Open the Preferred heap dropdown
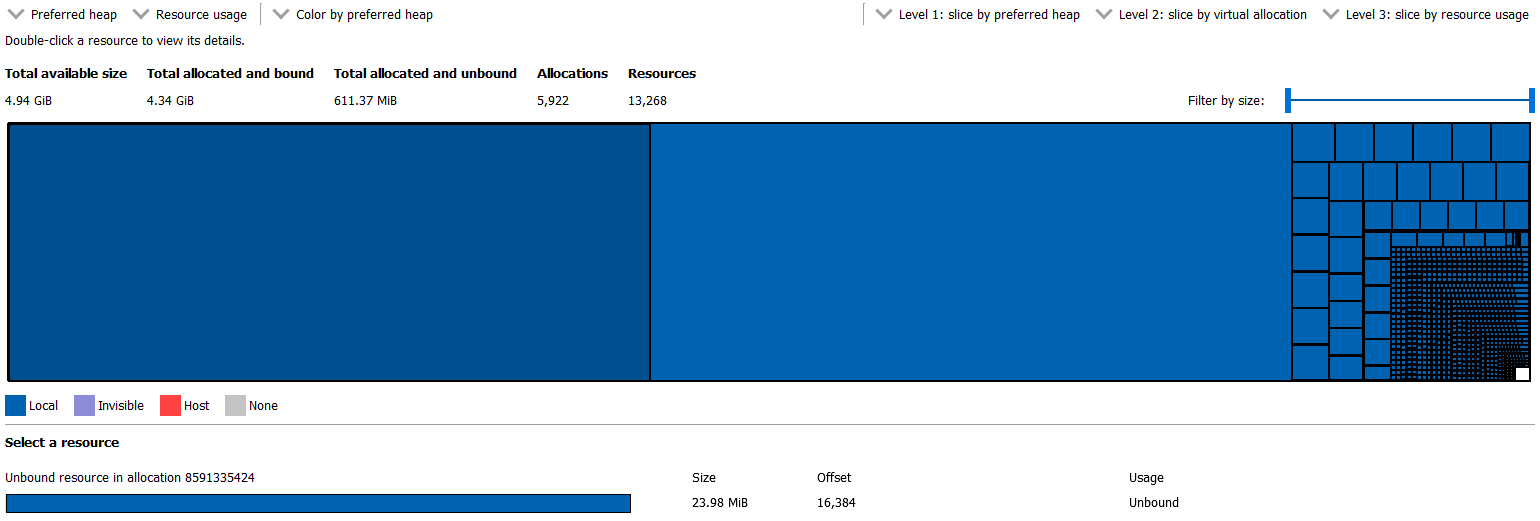Image resolution: width=1540 pixels, height=521 pixels. click(63, 15)
